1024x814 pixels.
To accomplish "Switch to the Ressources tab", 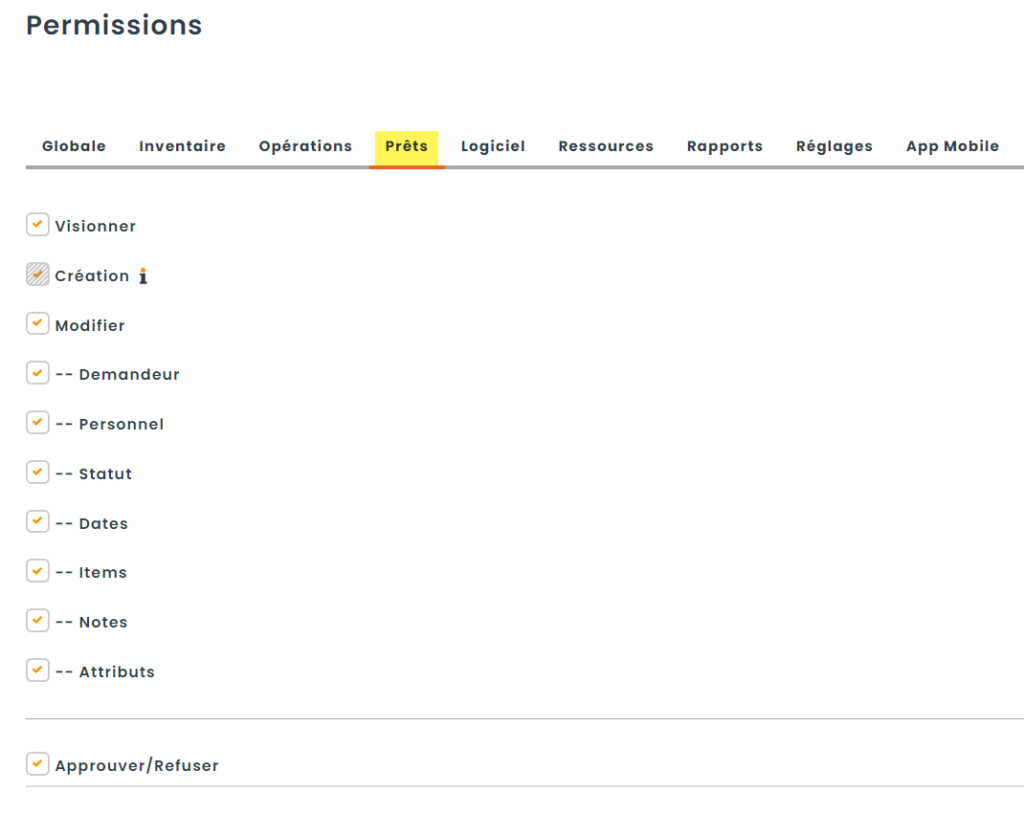I will click(605, 146).
